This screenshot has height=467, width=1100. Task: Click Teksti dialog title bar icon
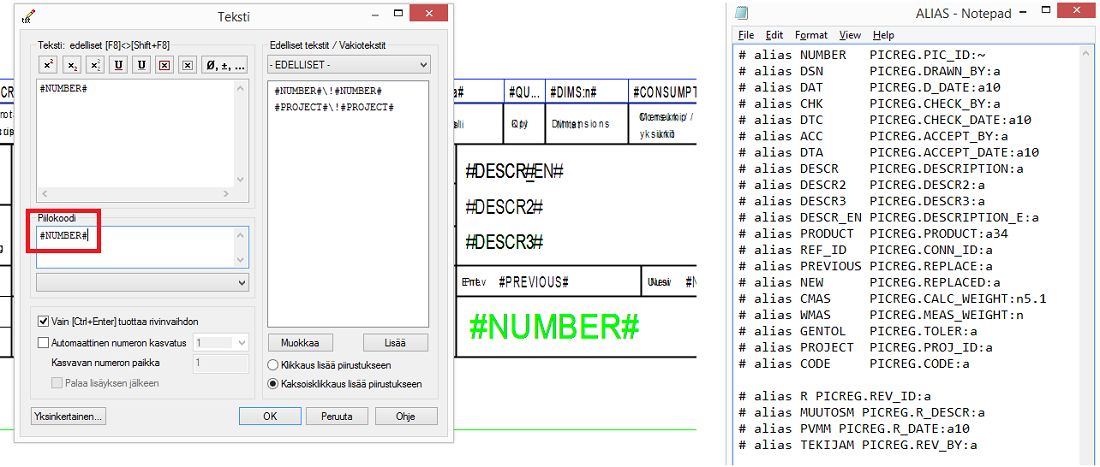pos(29,16)
